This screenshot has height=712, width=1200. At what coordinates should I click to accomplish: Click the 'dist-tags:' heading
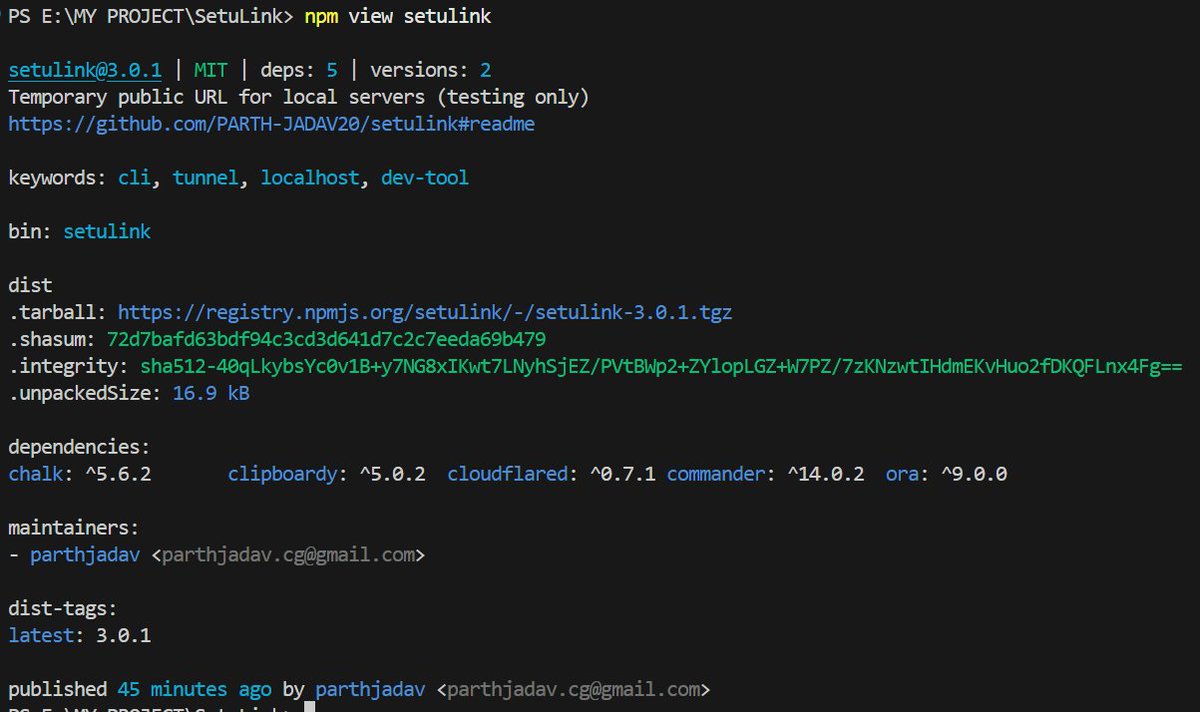coord(63,608)
